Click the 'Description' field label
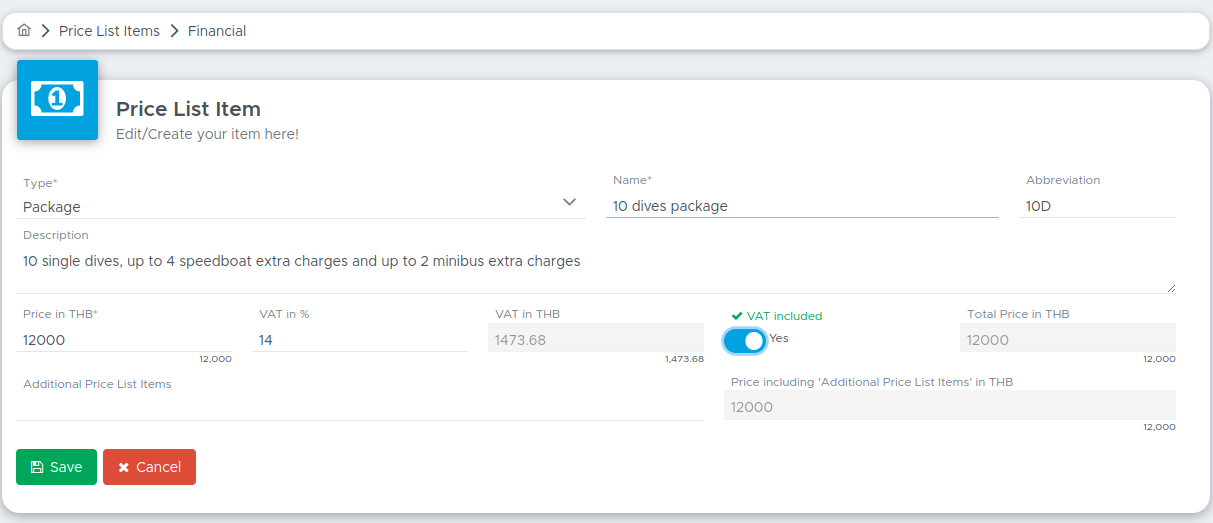This screenshot has height=523, width=1213. [56, 235]
